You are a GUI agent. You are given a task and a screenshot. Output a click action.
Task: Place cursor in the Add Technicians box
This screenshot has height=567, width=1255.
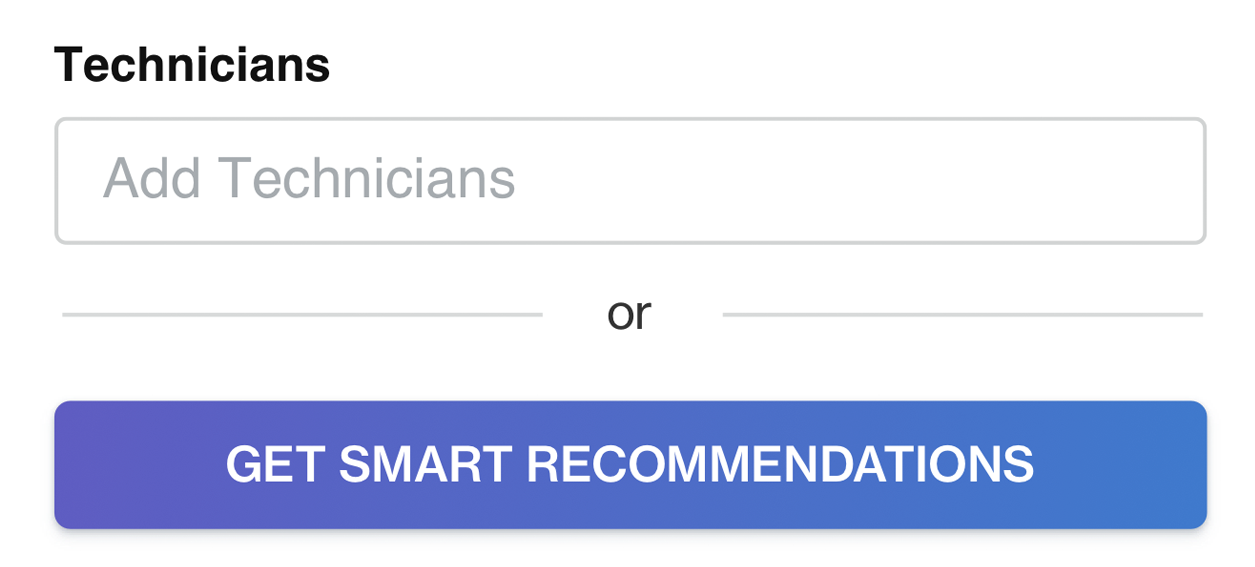point(630,181)
